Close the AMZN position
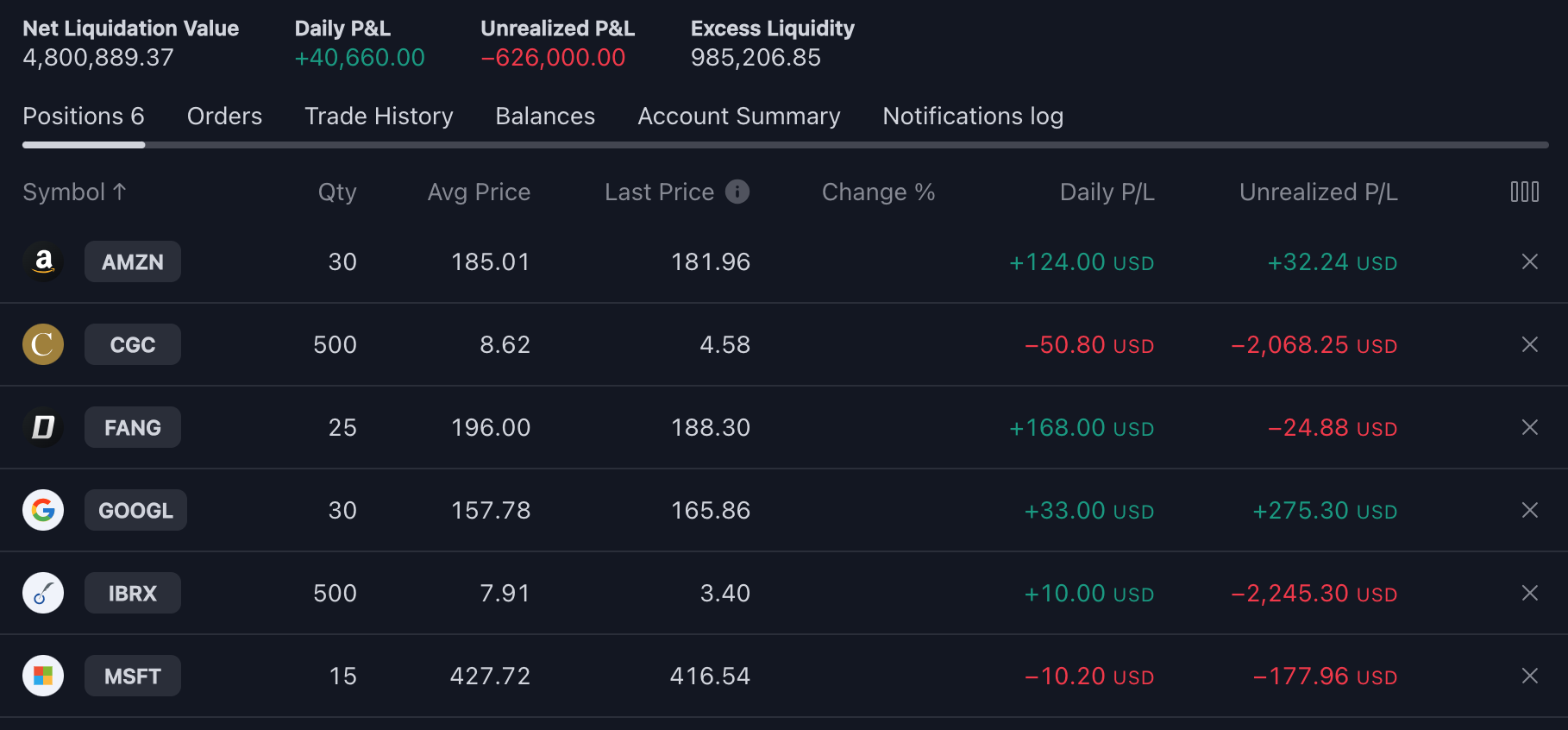Image resolution: width=1568 pixels, height=730 pixels. [1529, 261]
